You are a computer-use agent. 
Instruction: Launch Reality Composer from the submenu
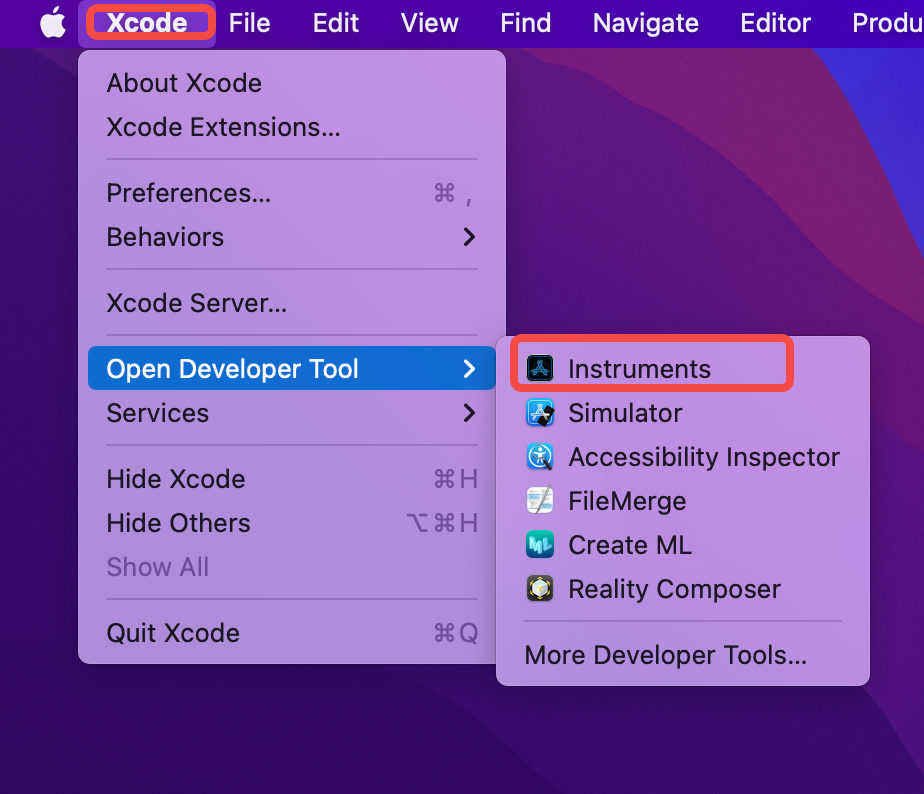[x=683, y=588]
